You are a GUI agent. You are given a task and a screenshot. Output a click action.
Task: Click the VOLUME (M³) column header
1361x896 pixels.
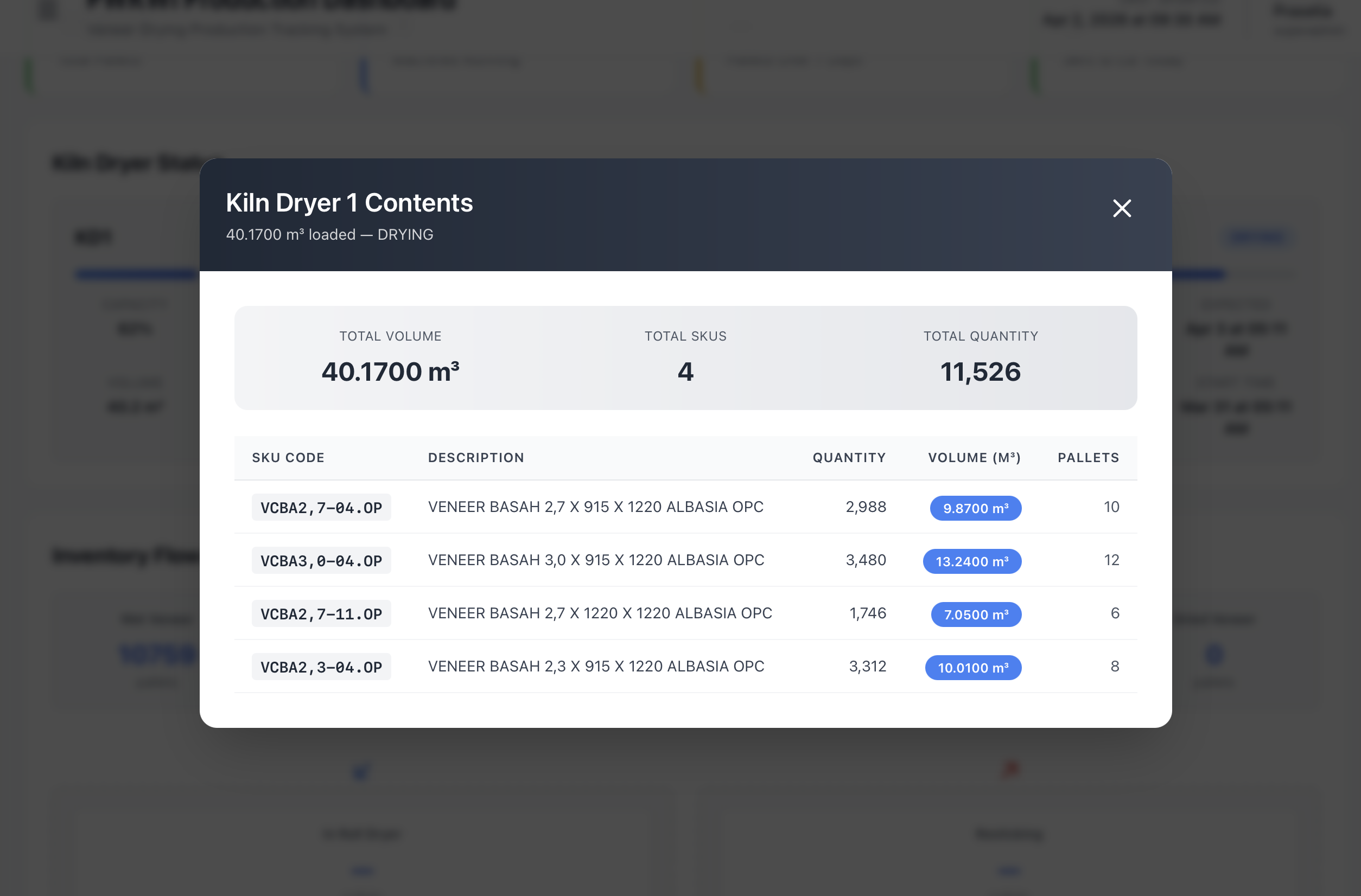pyautogui.click(x=974, y=458)
